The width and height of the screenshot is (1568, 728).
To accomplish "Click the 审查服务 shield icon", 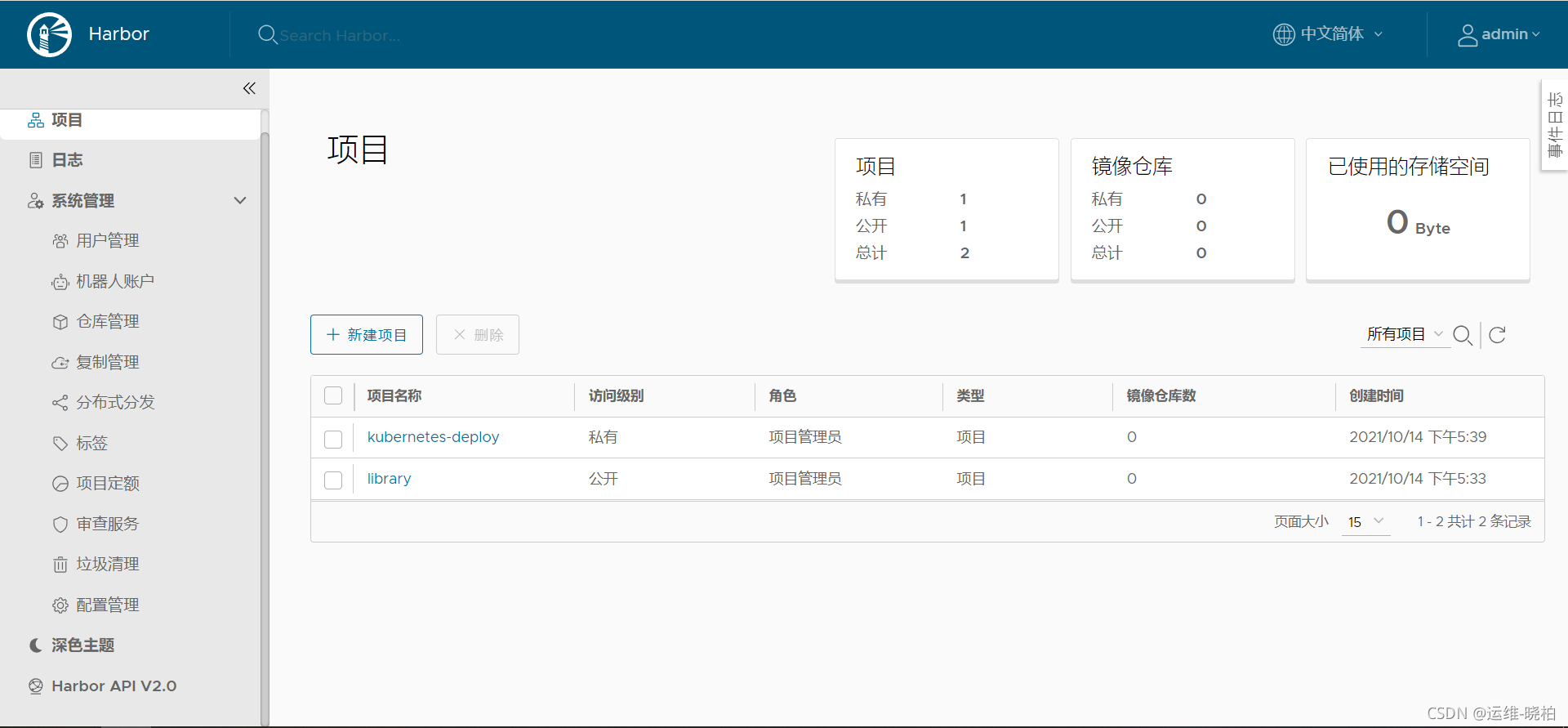I will (60, 525).
